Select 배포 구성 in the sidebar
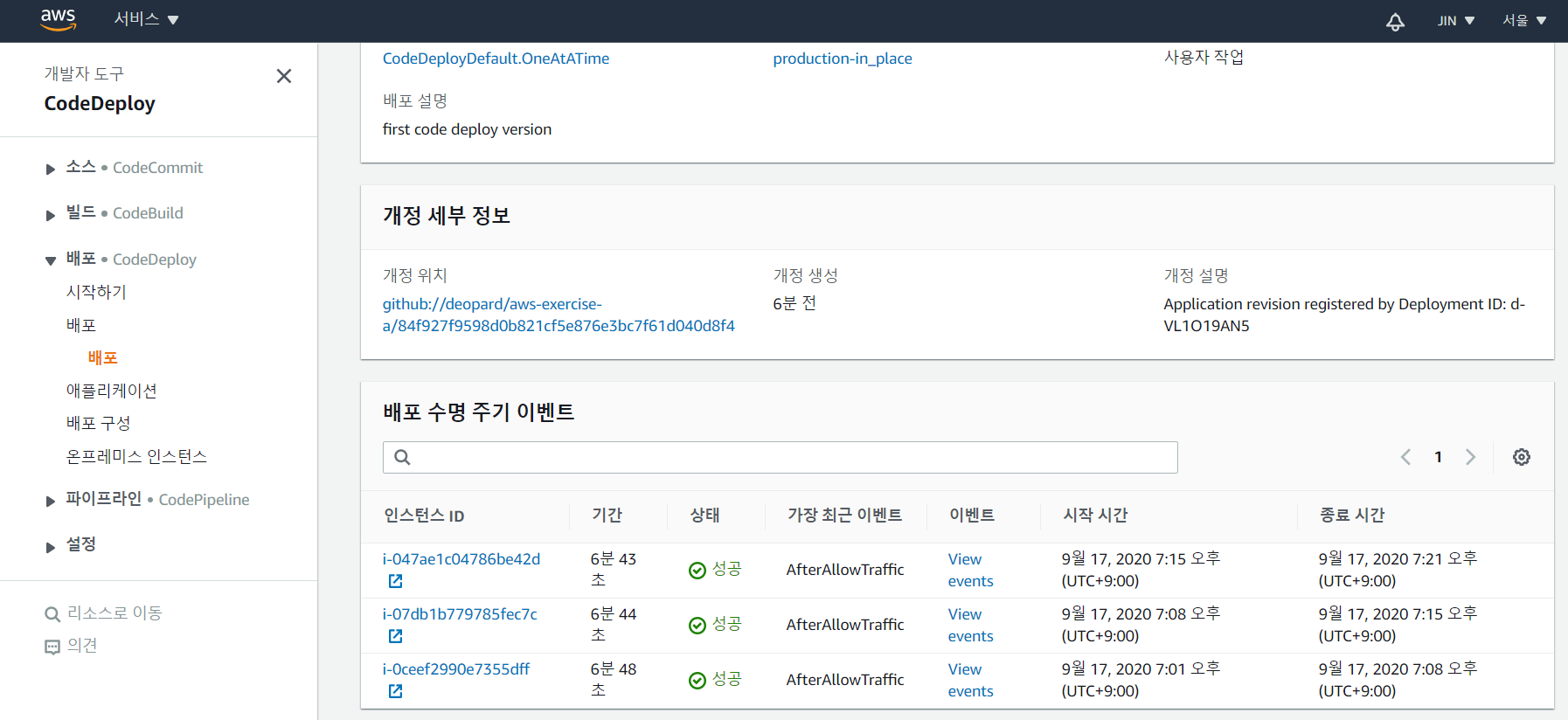Image resolution: width=1568 pixels, height=720 pixels. [x=98, y=424]
